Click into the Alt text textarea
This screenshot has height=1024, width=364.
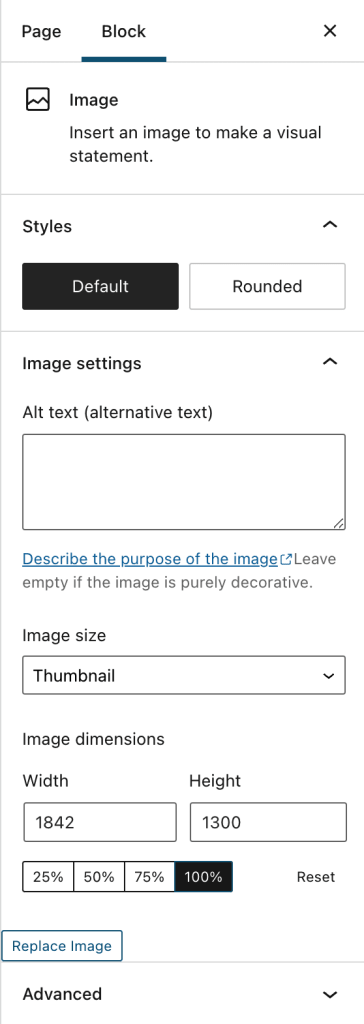(184, 482)
